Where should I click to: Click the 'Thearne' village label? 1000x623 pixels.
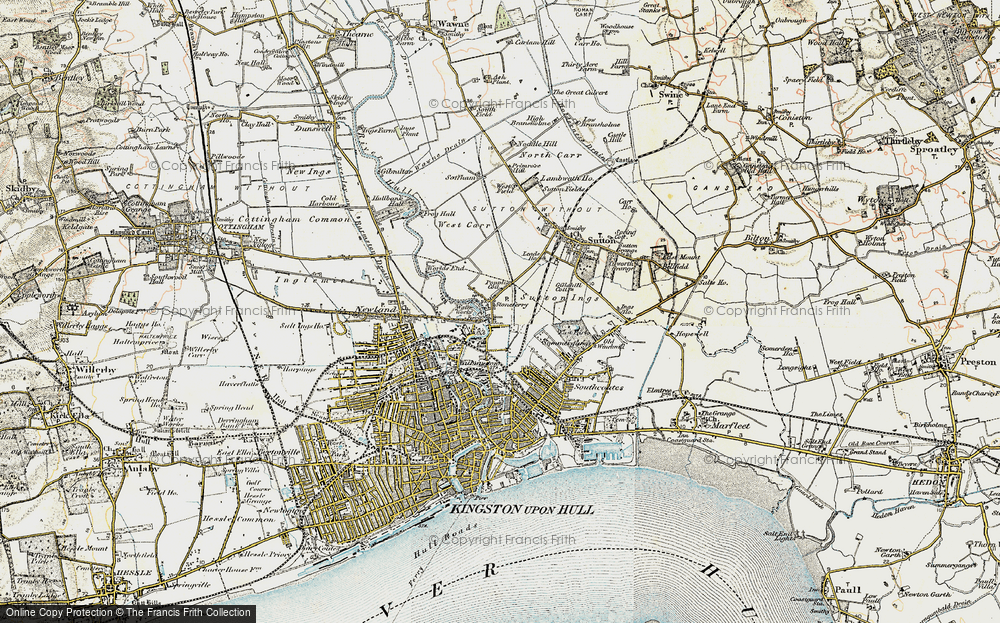pos(358,34)
